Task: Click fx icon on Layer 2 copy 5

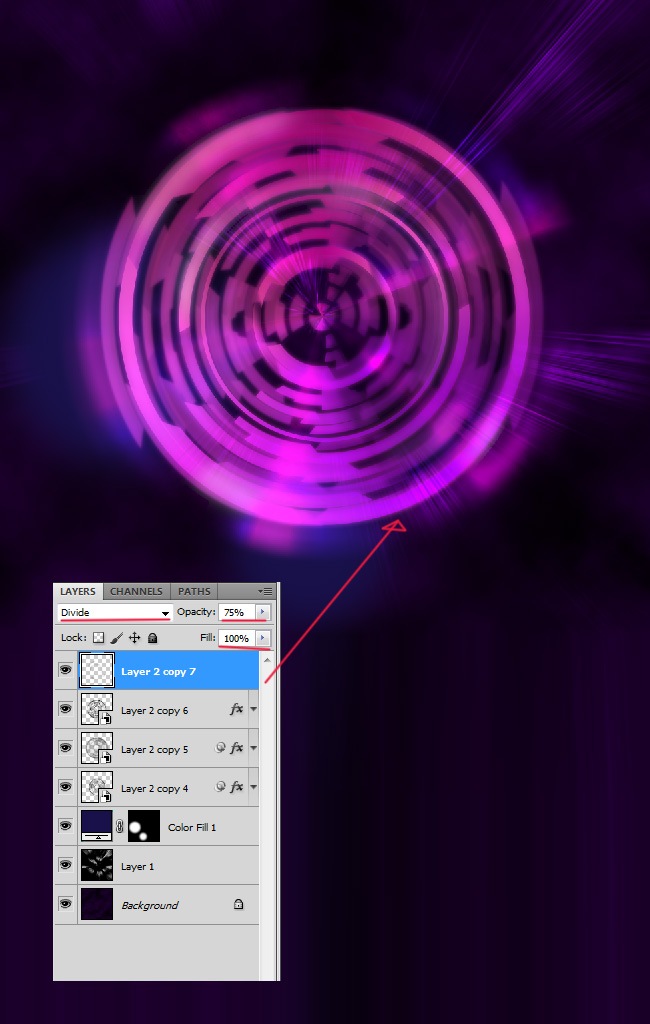Action: [236, 748]
